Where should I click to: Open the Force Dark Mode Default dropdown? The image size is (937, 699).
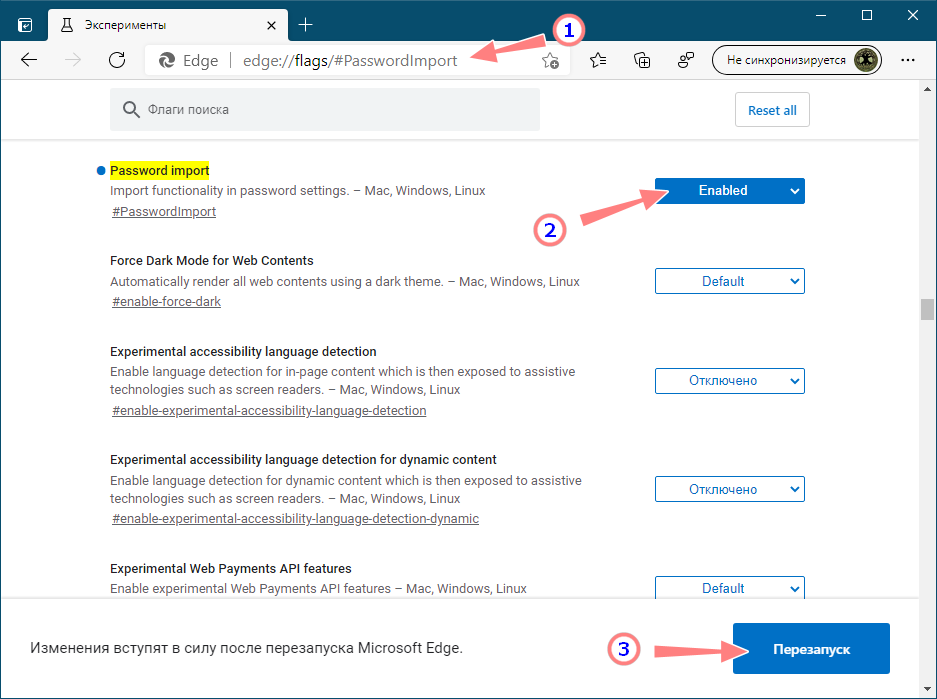coord(730,281)
